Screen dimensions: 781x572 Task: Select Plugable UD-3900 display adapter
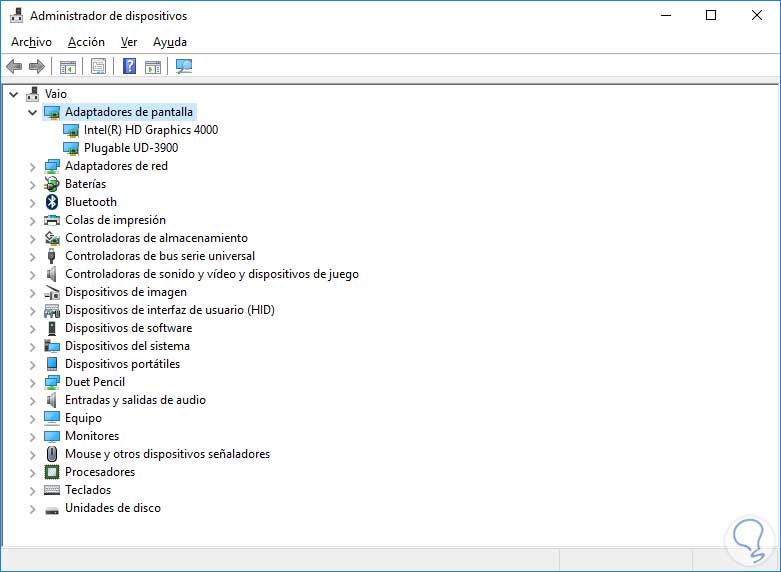131,148
